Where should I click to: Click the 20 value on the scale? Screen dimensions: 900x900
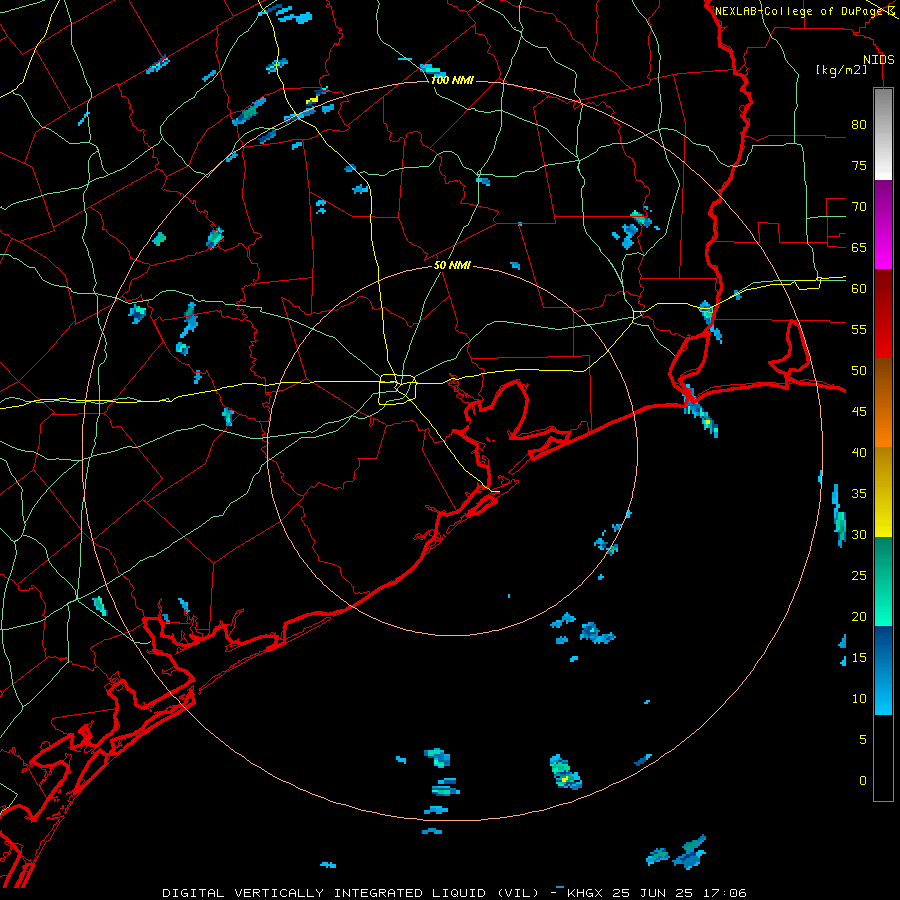point(859,616)
